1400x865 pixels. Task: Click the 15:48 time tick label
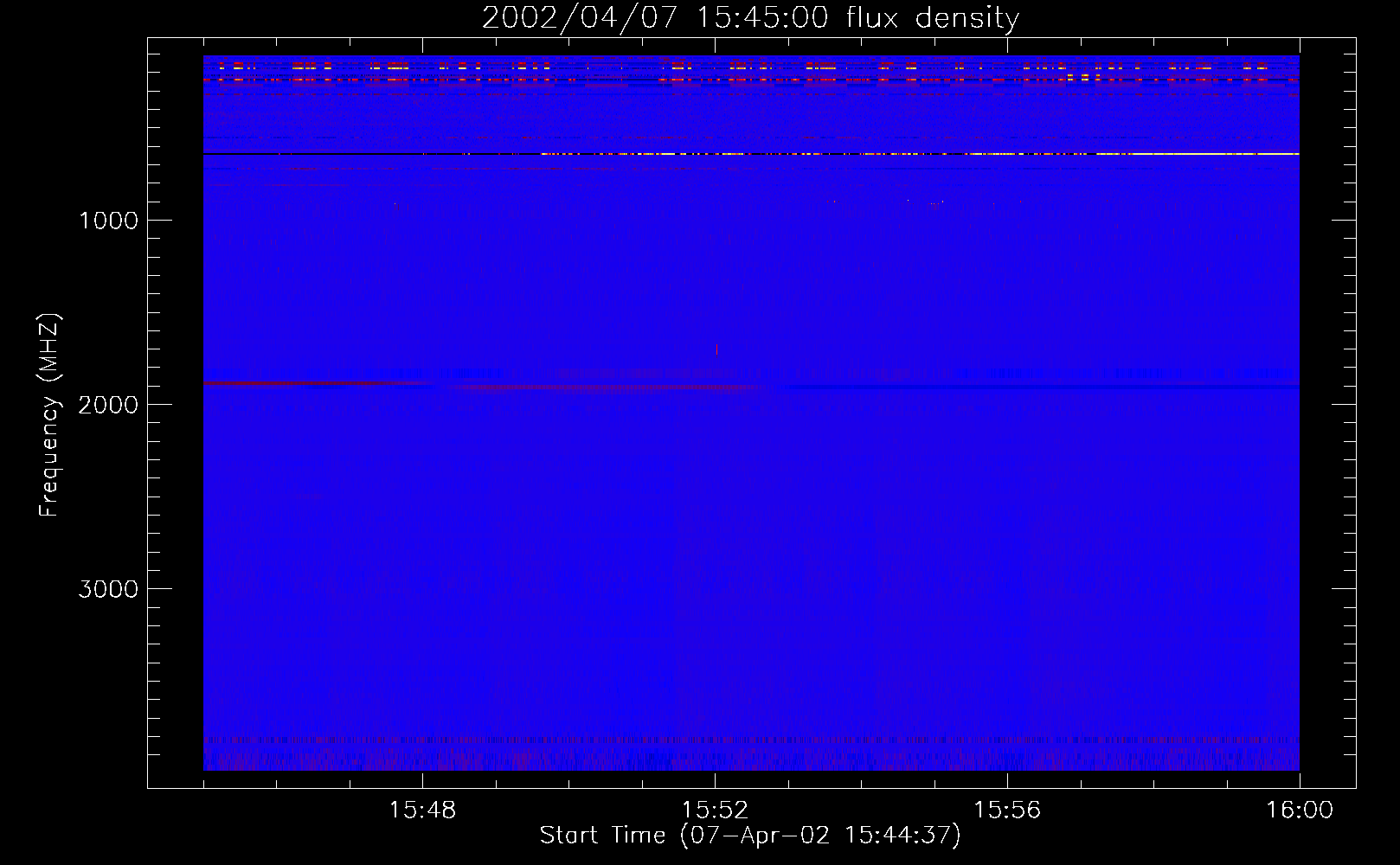point(422,811)
